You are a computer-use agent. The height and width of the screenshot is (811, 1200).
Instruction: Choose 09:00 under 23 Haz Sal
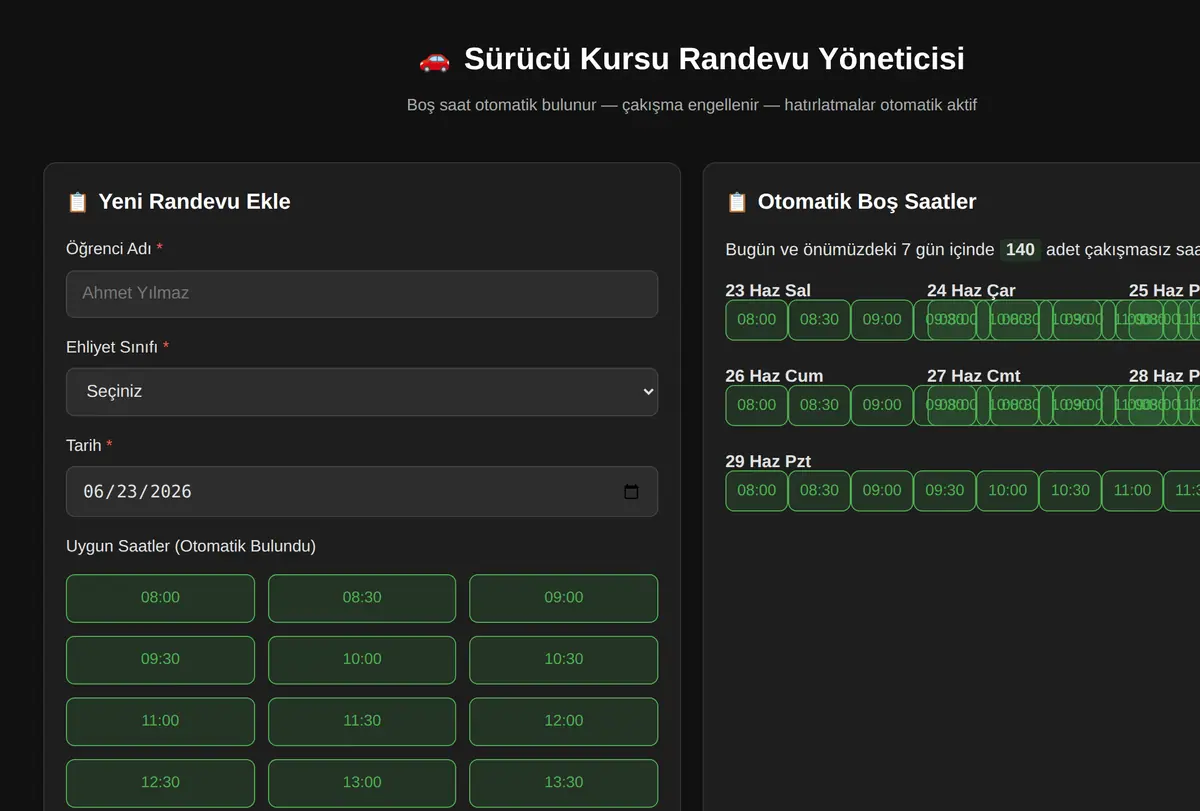click(882, 320)
